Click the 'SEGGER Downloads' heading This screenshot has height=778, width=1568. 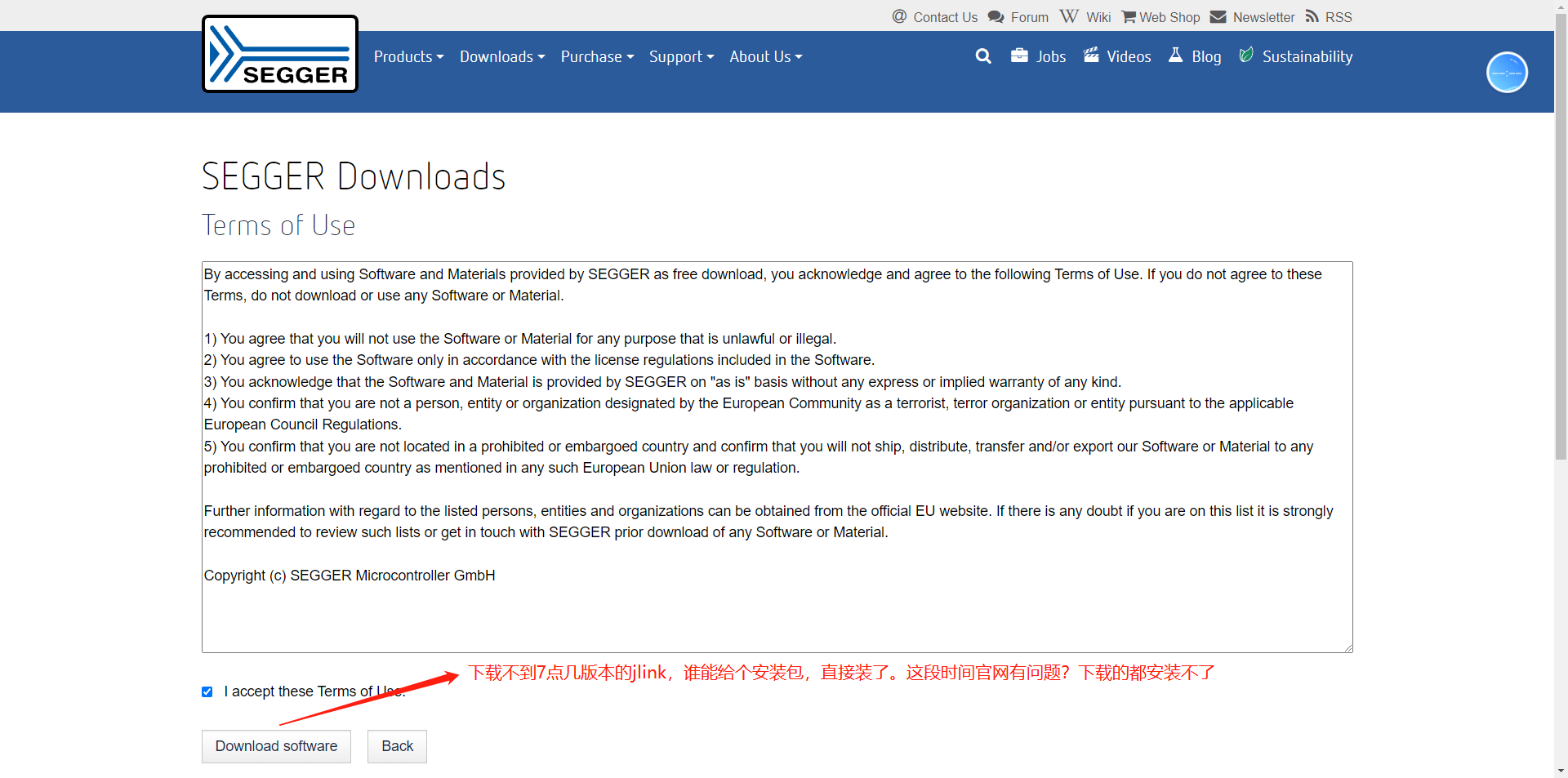pyautogui.click(x=354, y=176)
